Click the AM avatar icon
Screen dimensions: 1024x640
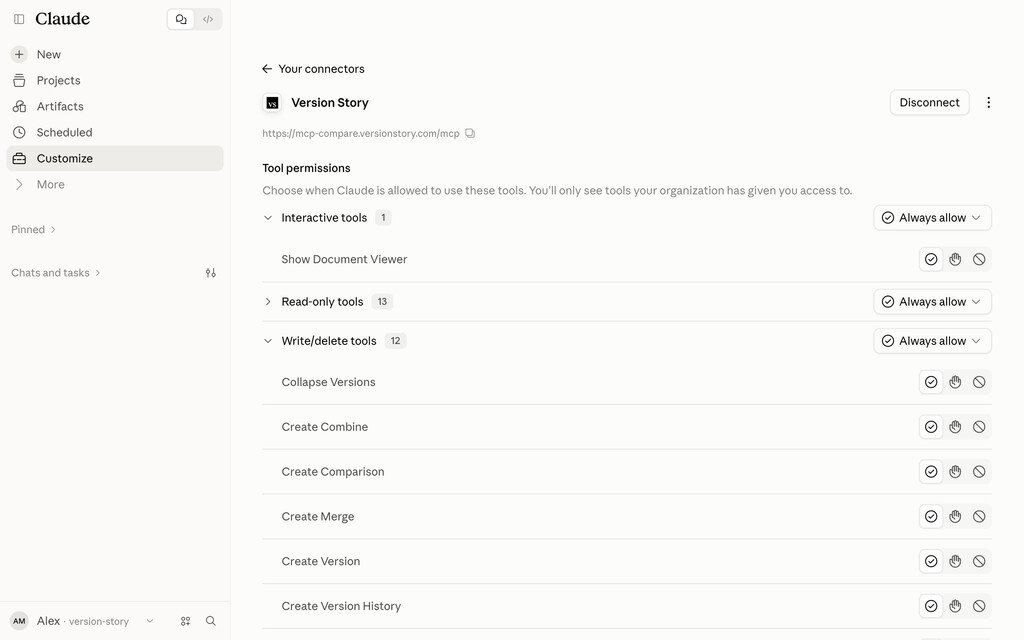click(19, 621)
